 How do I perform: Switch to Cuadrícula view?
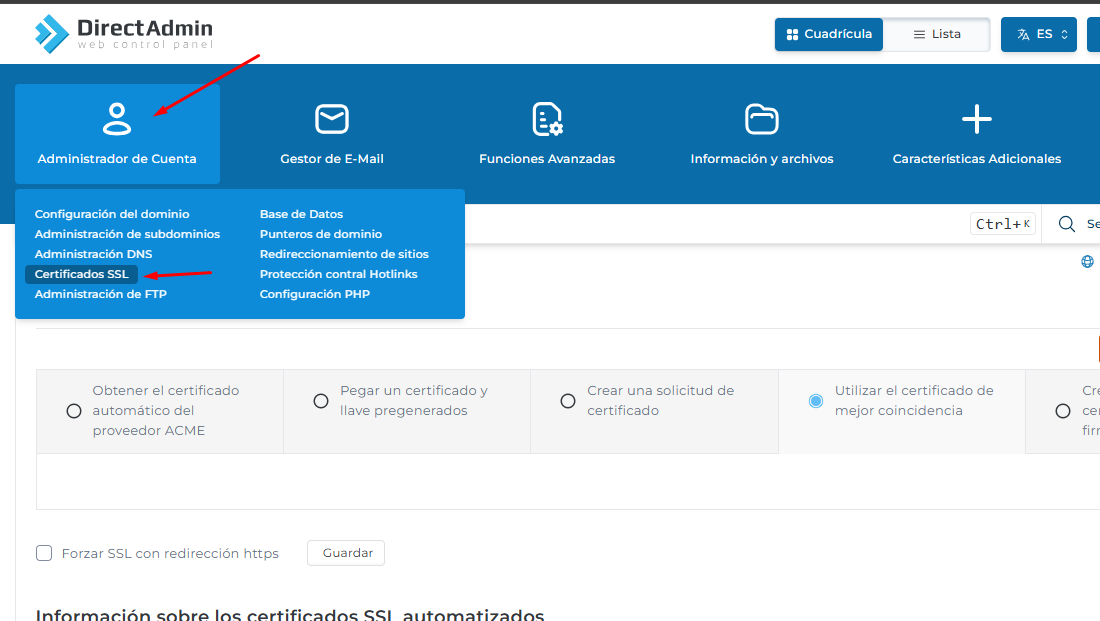tap(829, 34)
